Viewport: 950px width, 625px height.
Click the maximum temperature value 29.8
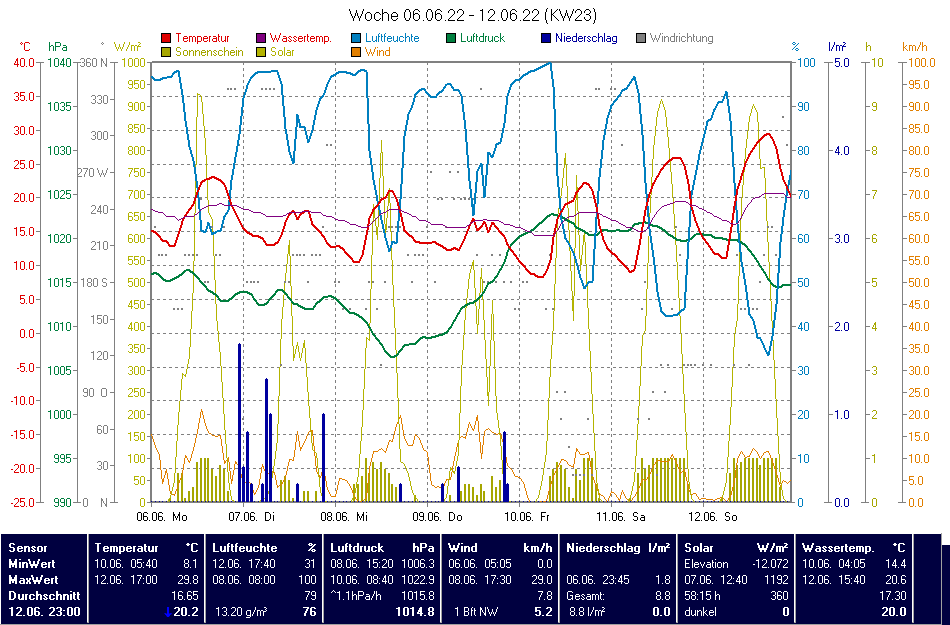187,580
